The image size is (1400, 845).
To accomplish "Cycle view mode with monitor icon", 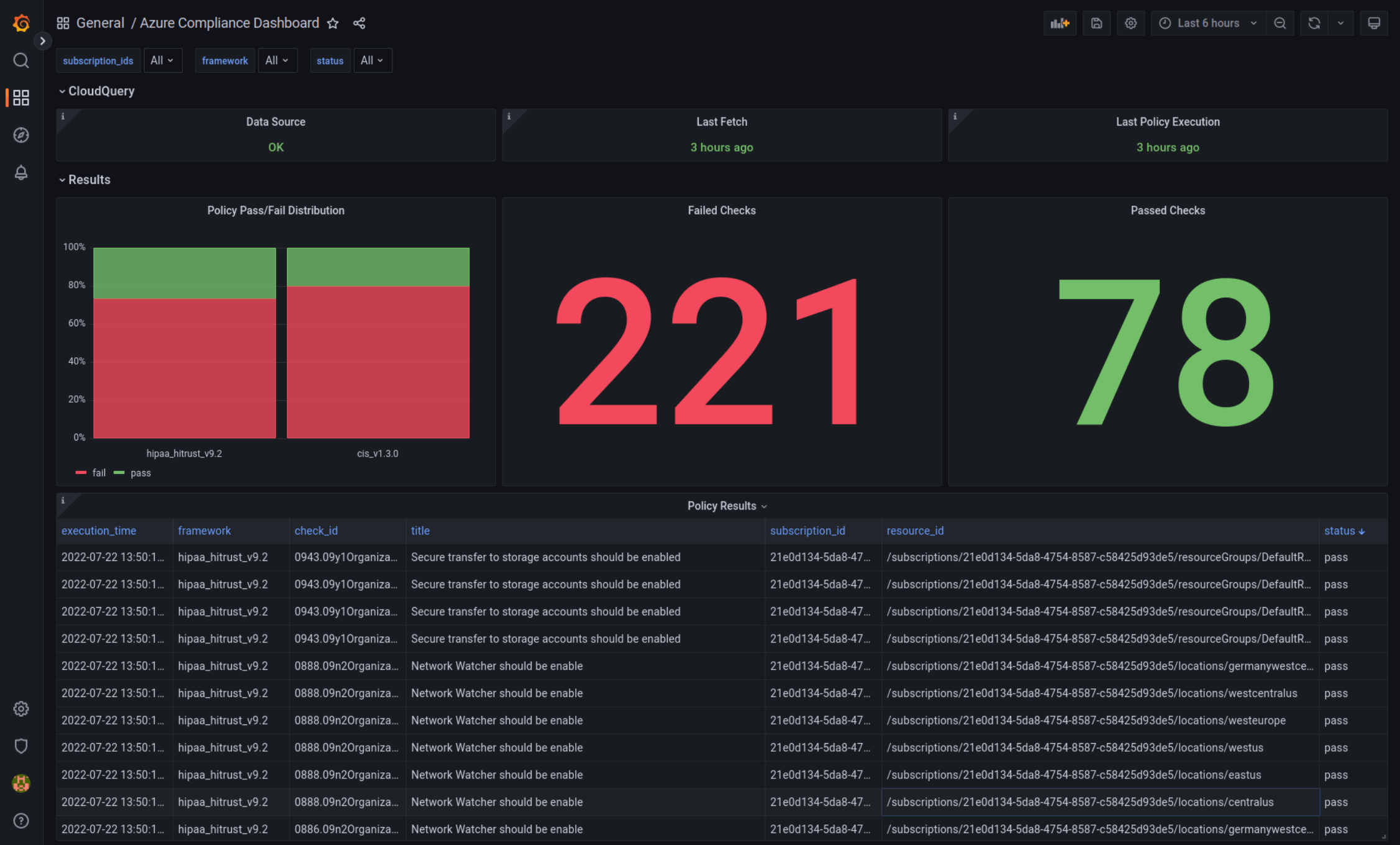I will click(x=1374, y=23).
